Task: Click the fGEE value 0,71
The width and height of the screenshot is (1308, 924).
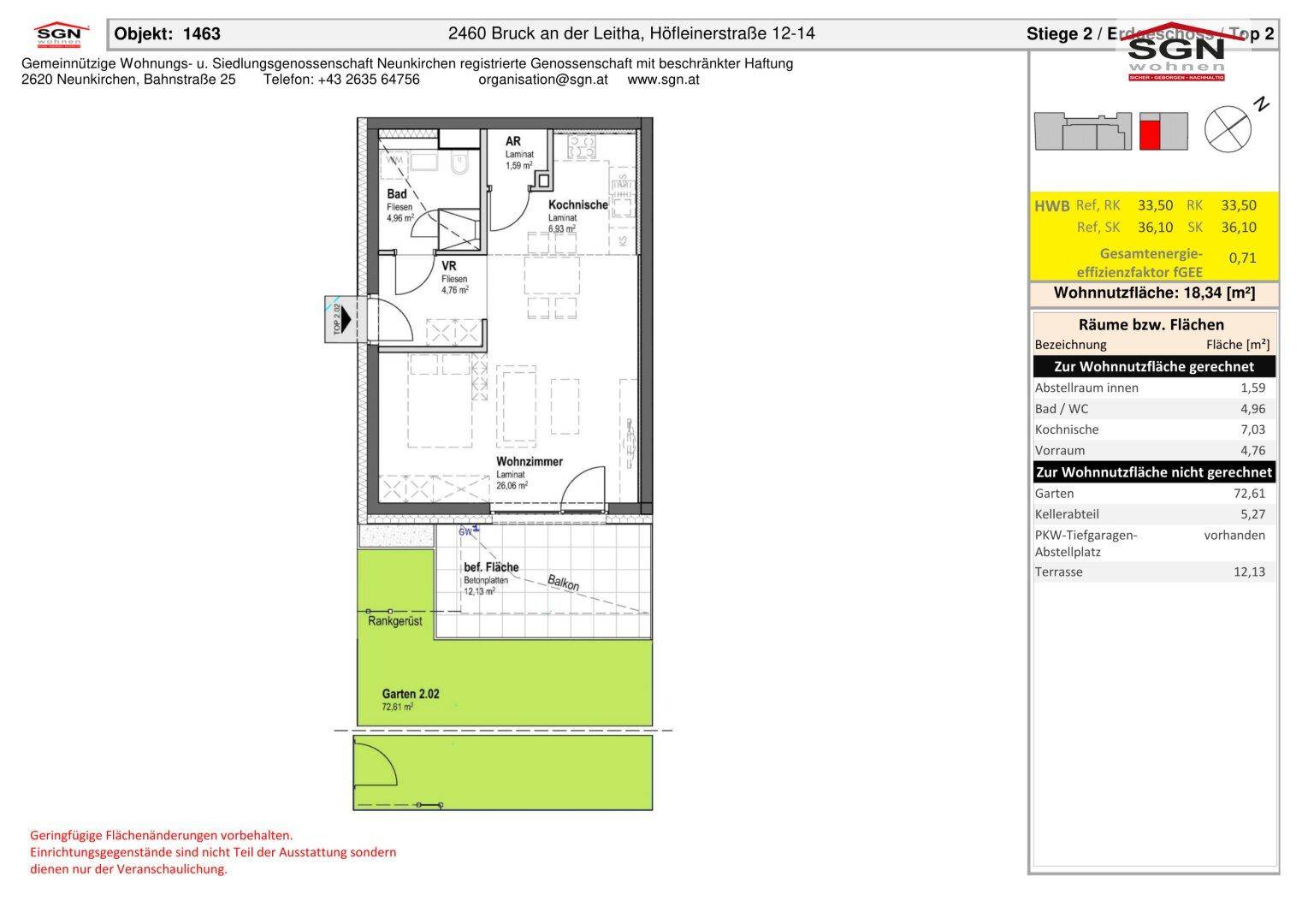Action: (1242, 258)
